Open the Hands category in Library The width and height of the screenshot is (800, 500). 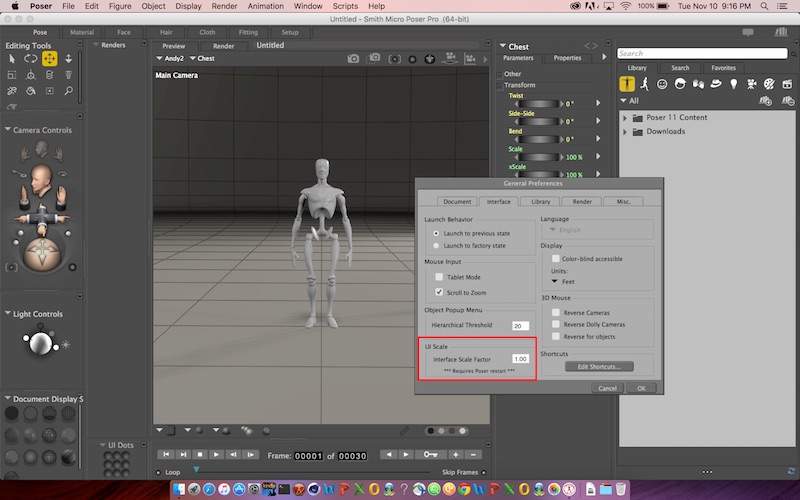point(698,84)
